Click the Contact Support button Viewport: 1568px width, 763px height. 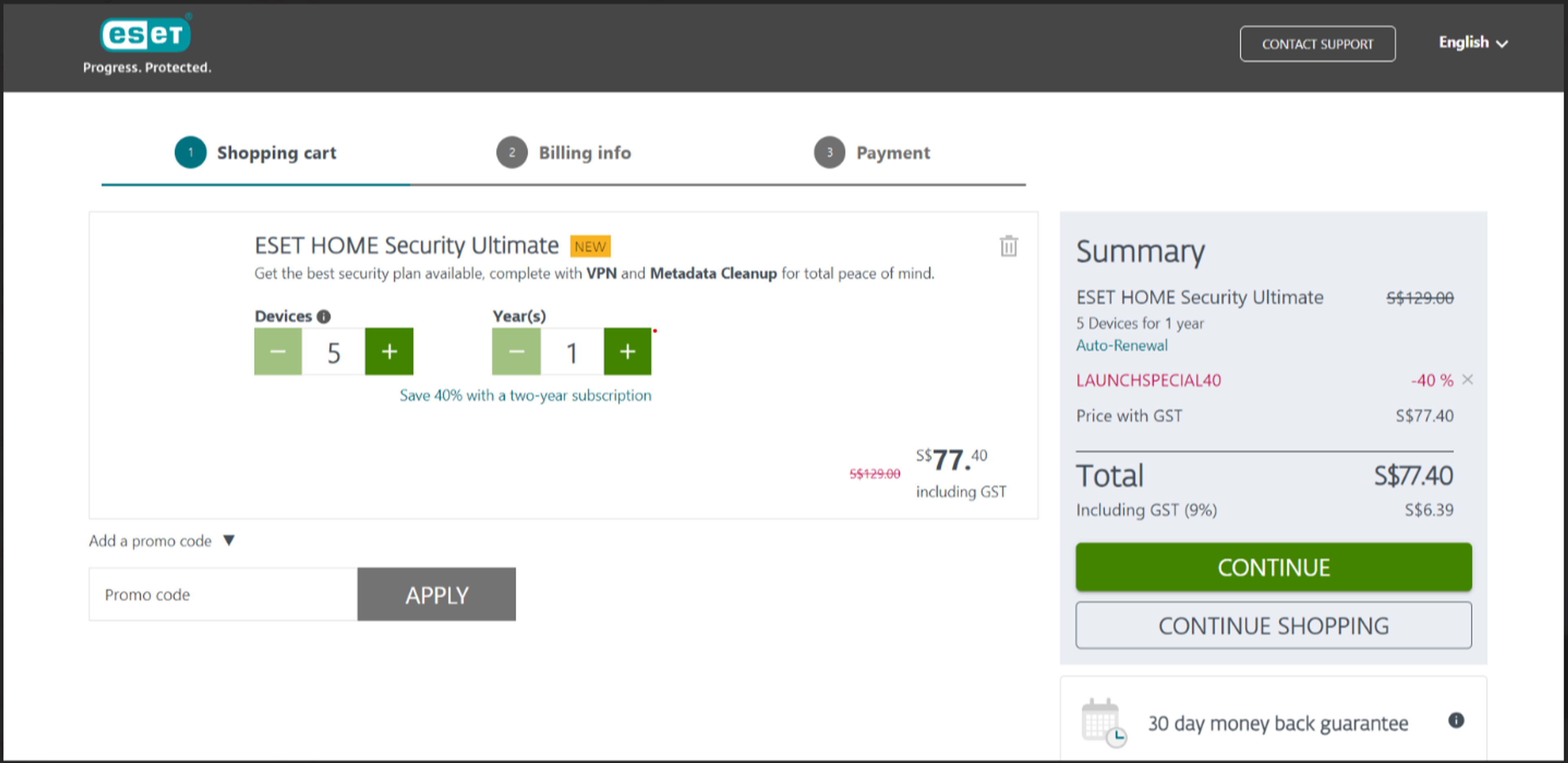pos(1318,44)
